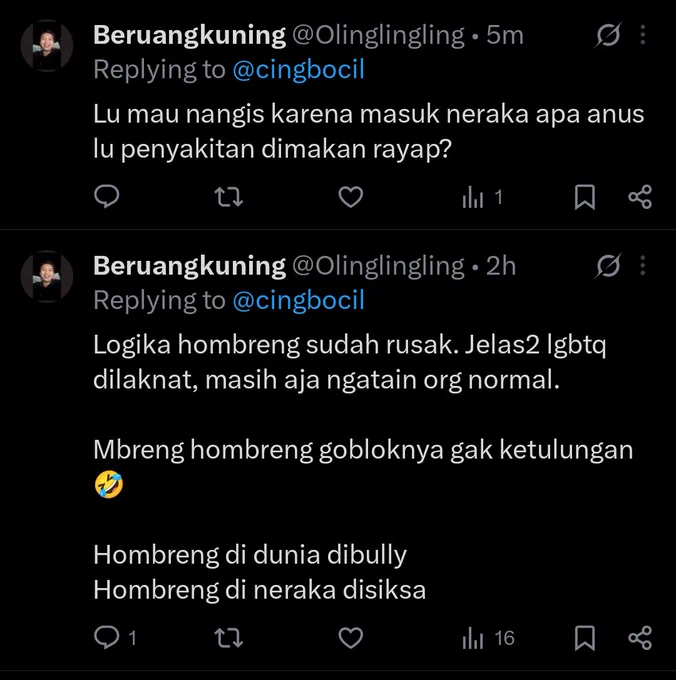This screenshot has height=680, width=676.
Task: View analytics showing 16 views
Action: (488, 639)
